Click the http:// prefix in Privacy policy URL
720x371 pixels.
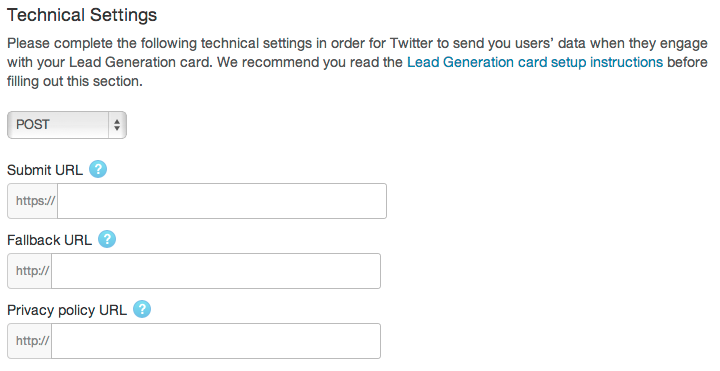pyautogui.click(x=30, y=341)
